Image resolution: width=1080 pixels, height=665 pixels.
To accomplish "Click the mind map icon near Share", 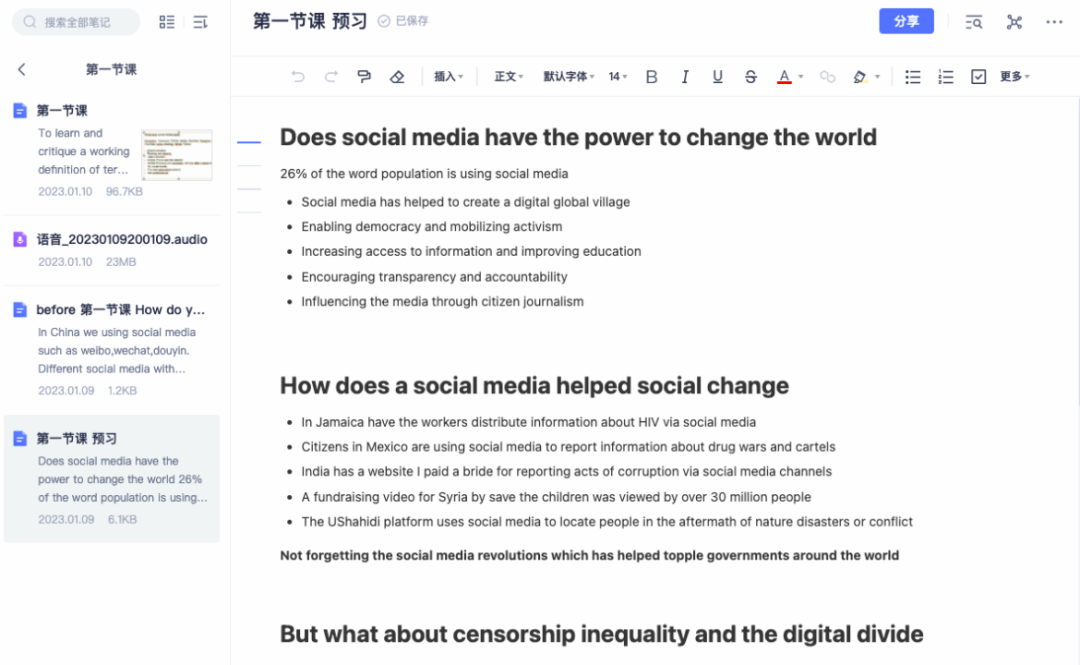I will coord(1013,21).
